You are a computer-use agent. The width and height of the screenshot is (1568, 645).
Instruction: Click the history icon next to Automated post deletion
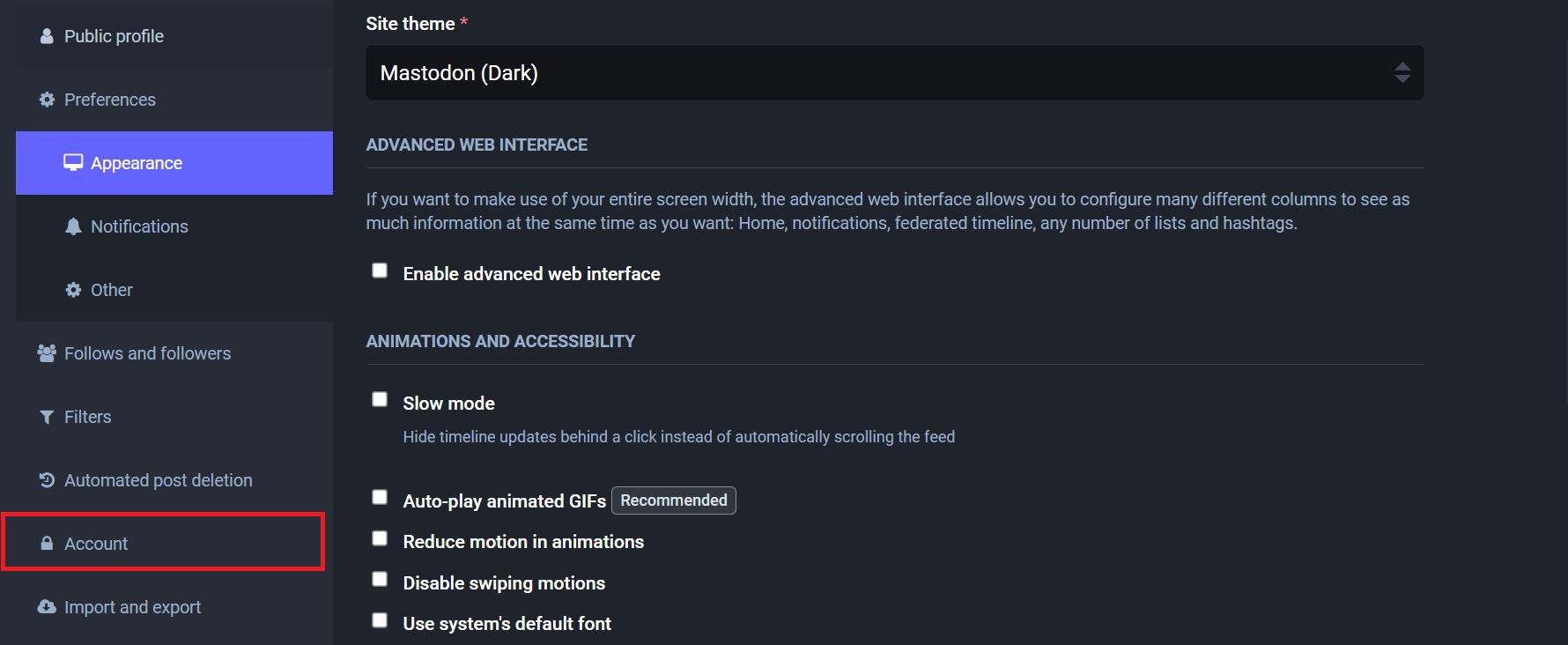click(x=46, y=479)
